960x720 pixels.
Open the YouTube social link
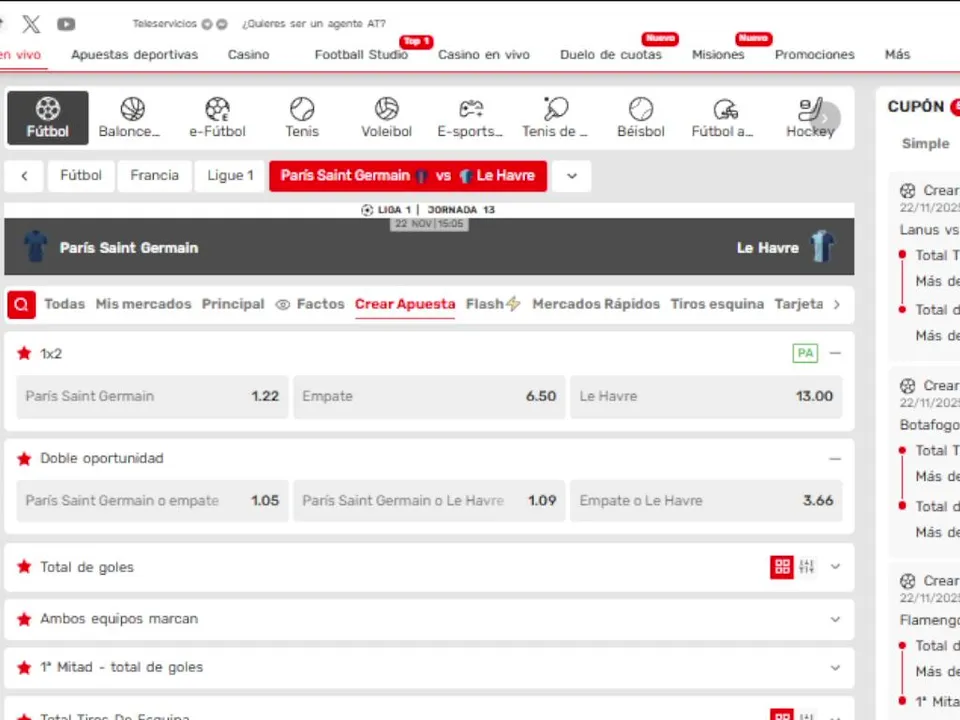point(66,24)
